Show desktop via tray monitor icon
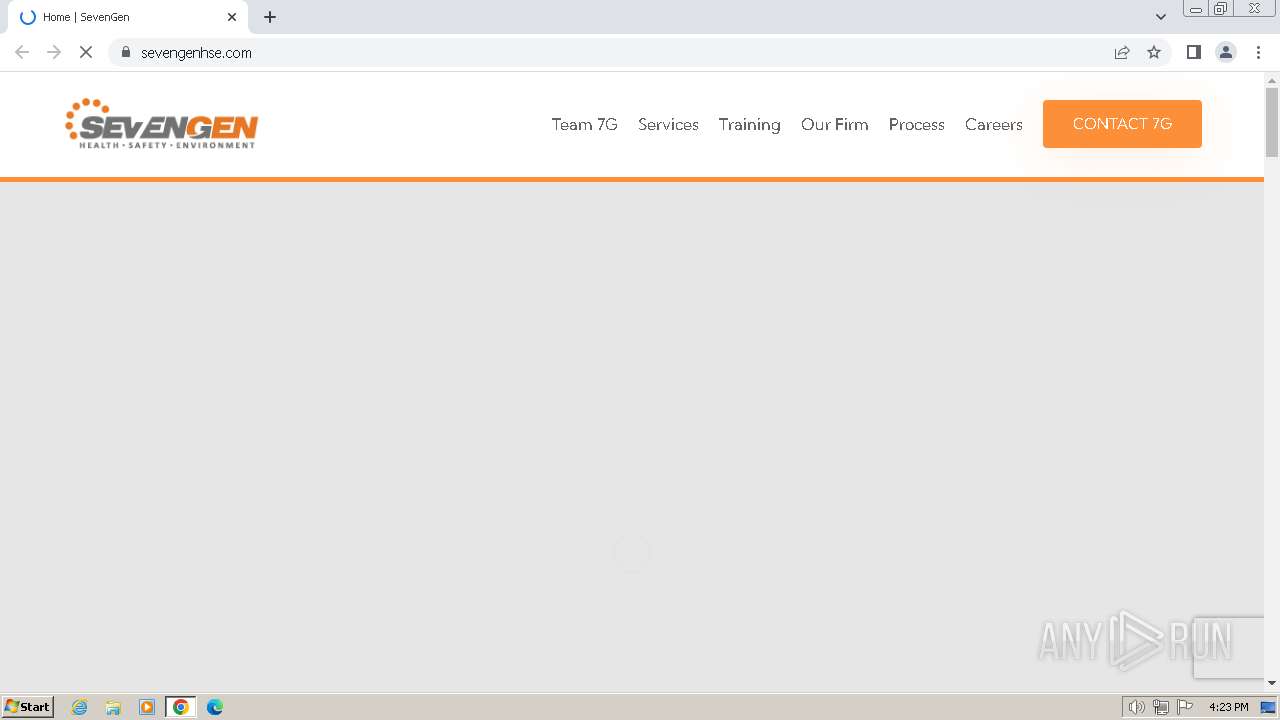The height and width of the screenshot is (720, 1280). click(1268, 707)
